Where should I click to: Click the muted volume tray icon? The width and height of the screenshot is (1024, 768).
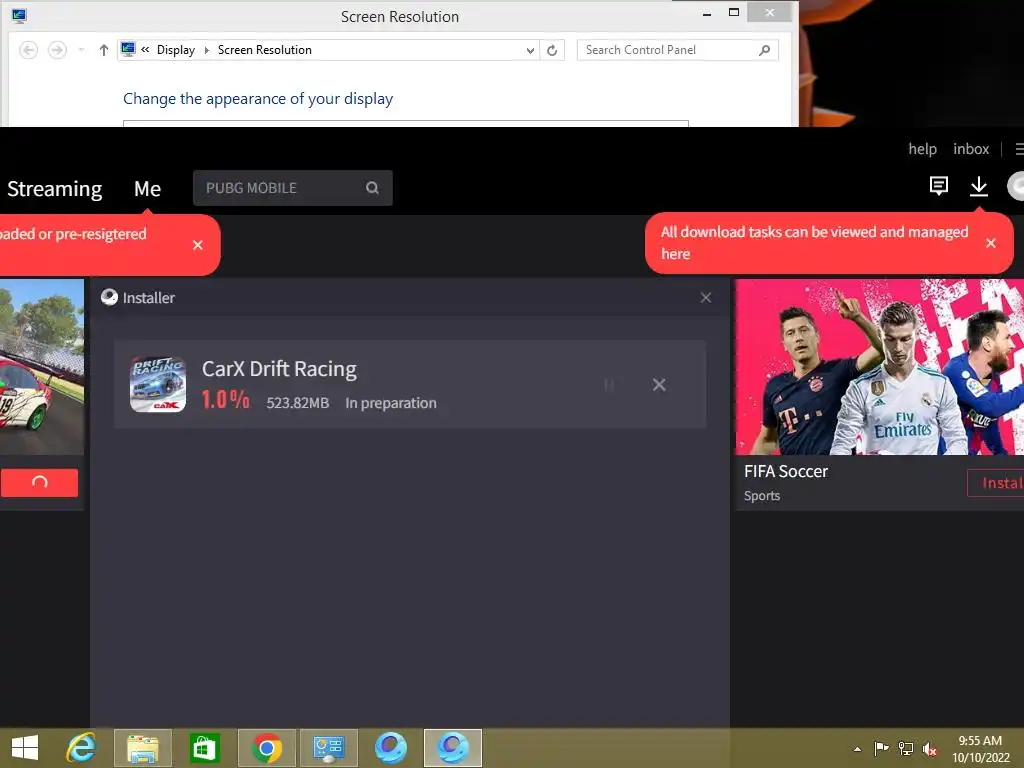(930, 748)
